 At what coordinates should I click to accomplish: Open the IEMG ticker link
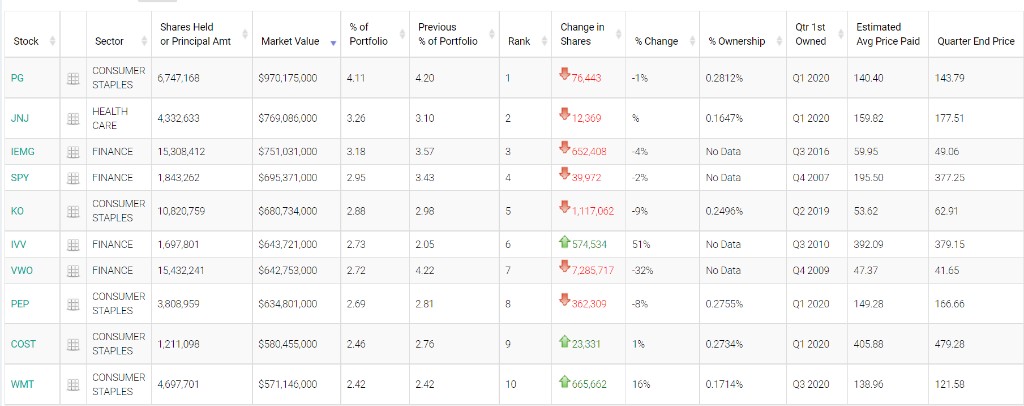coord(21,152)
